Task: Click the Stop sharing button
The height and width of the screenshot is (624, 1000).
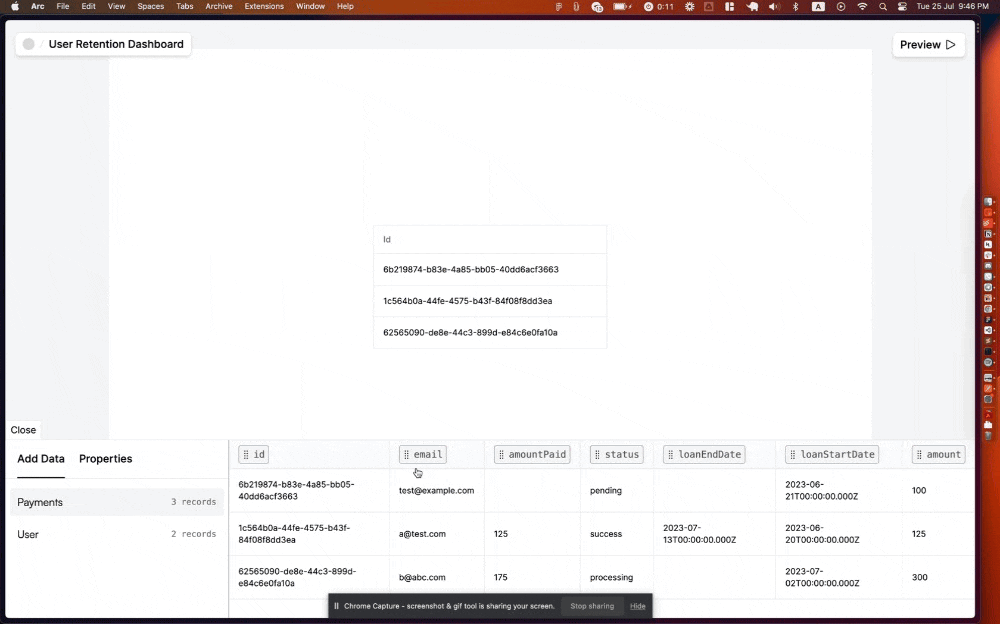Action: 592,606
